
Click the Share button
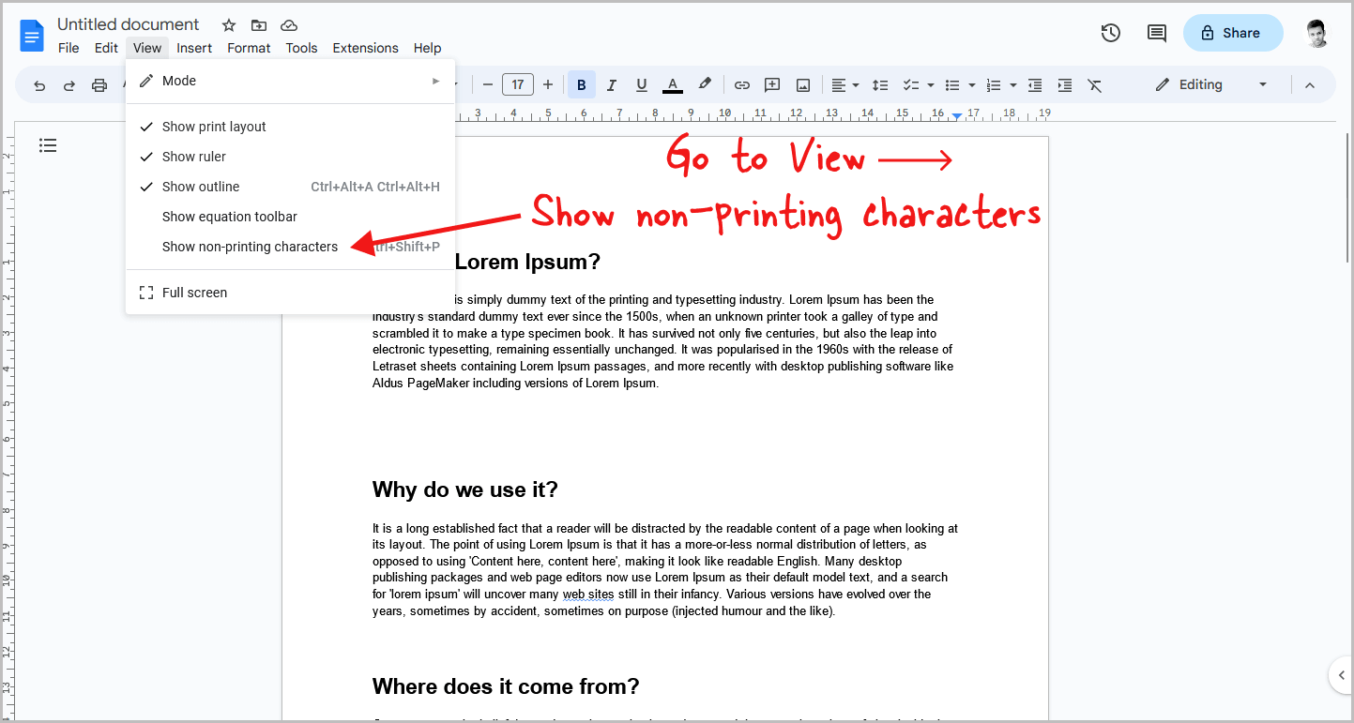pos(1233,33)
